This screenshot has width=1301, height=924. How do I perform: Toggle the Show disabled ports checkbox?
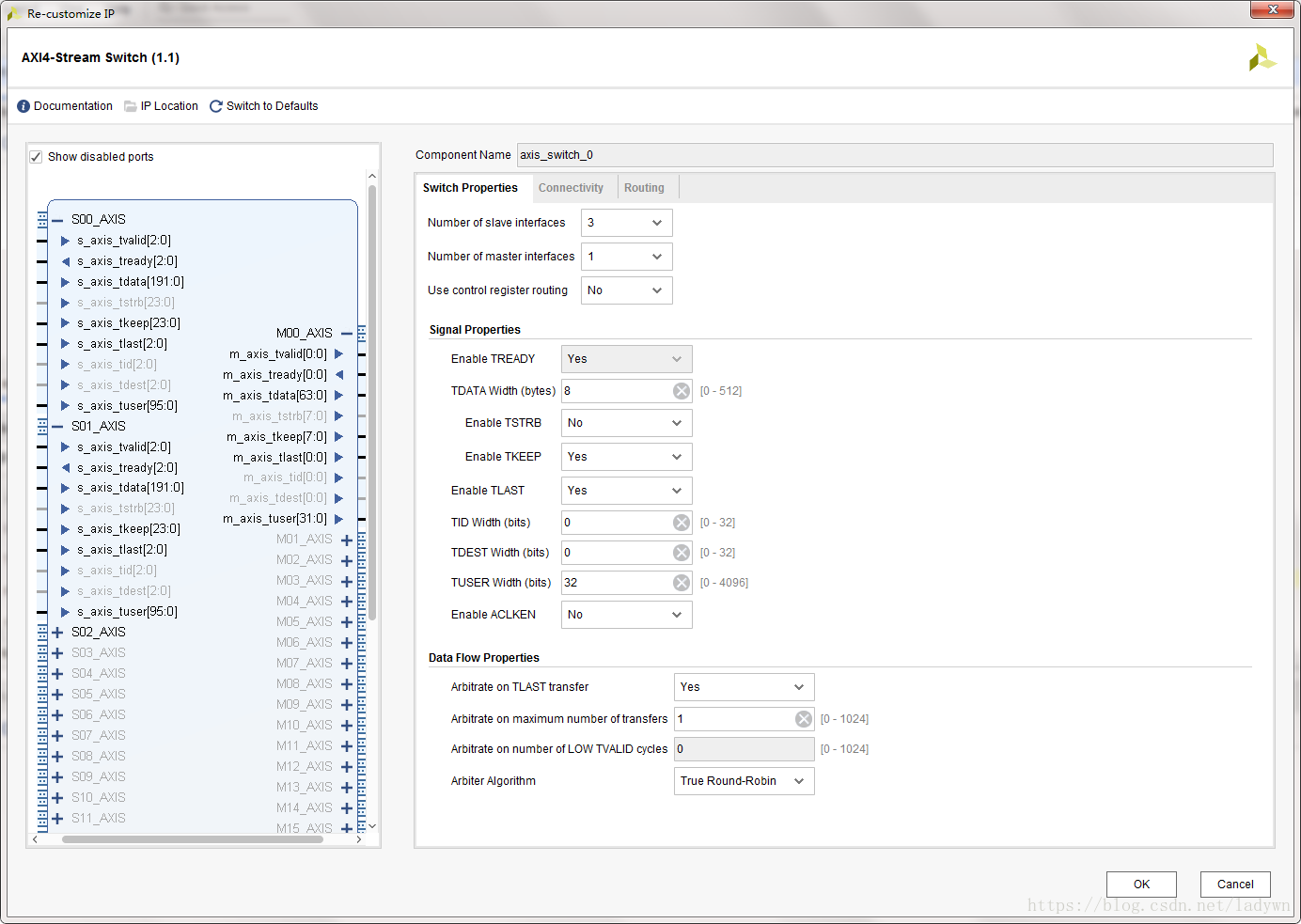[x=36, y=157]
